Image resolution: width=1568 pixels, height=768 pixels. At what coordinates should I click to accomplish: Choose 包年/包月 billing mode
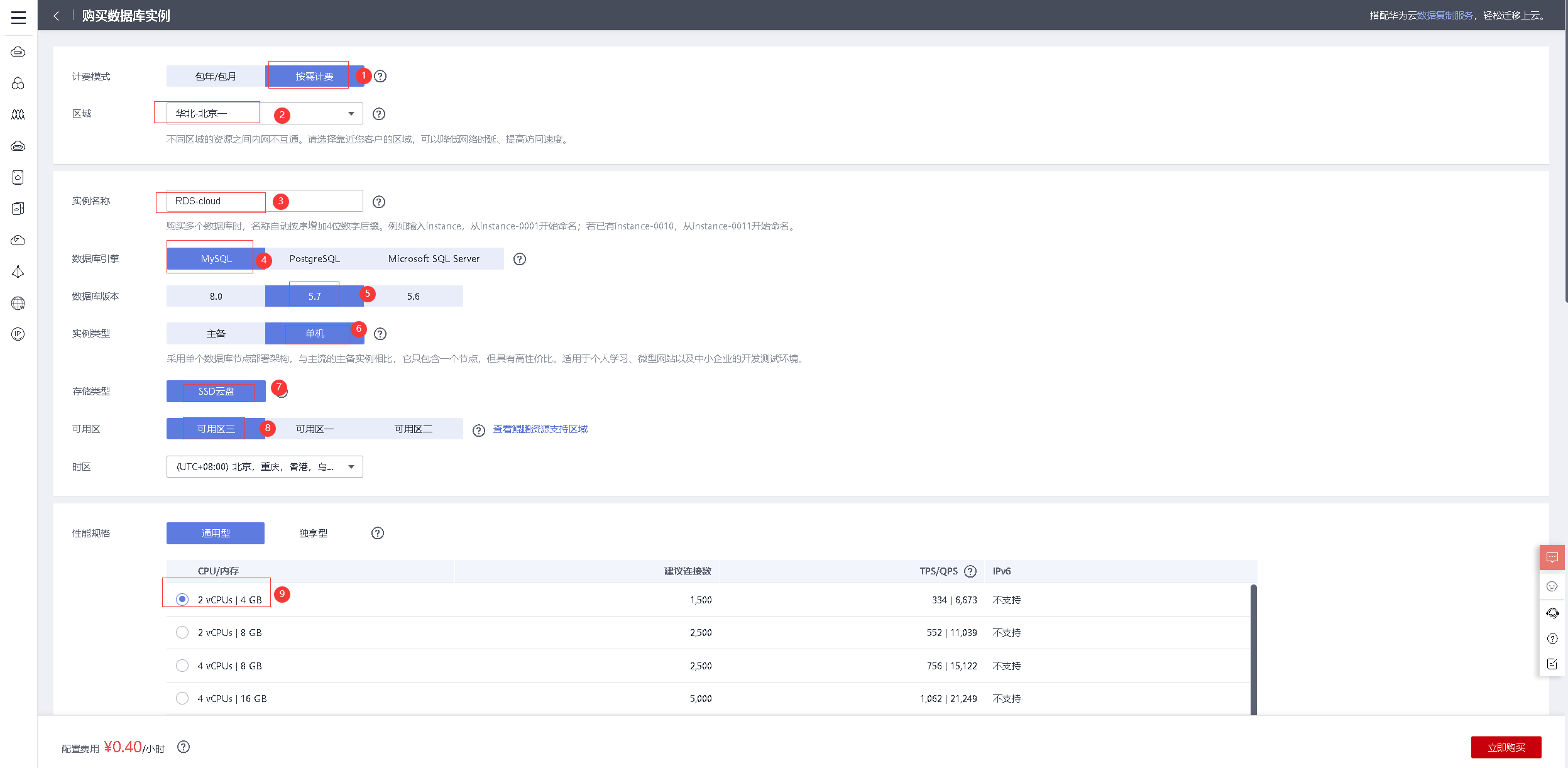216,76
